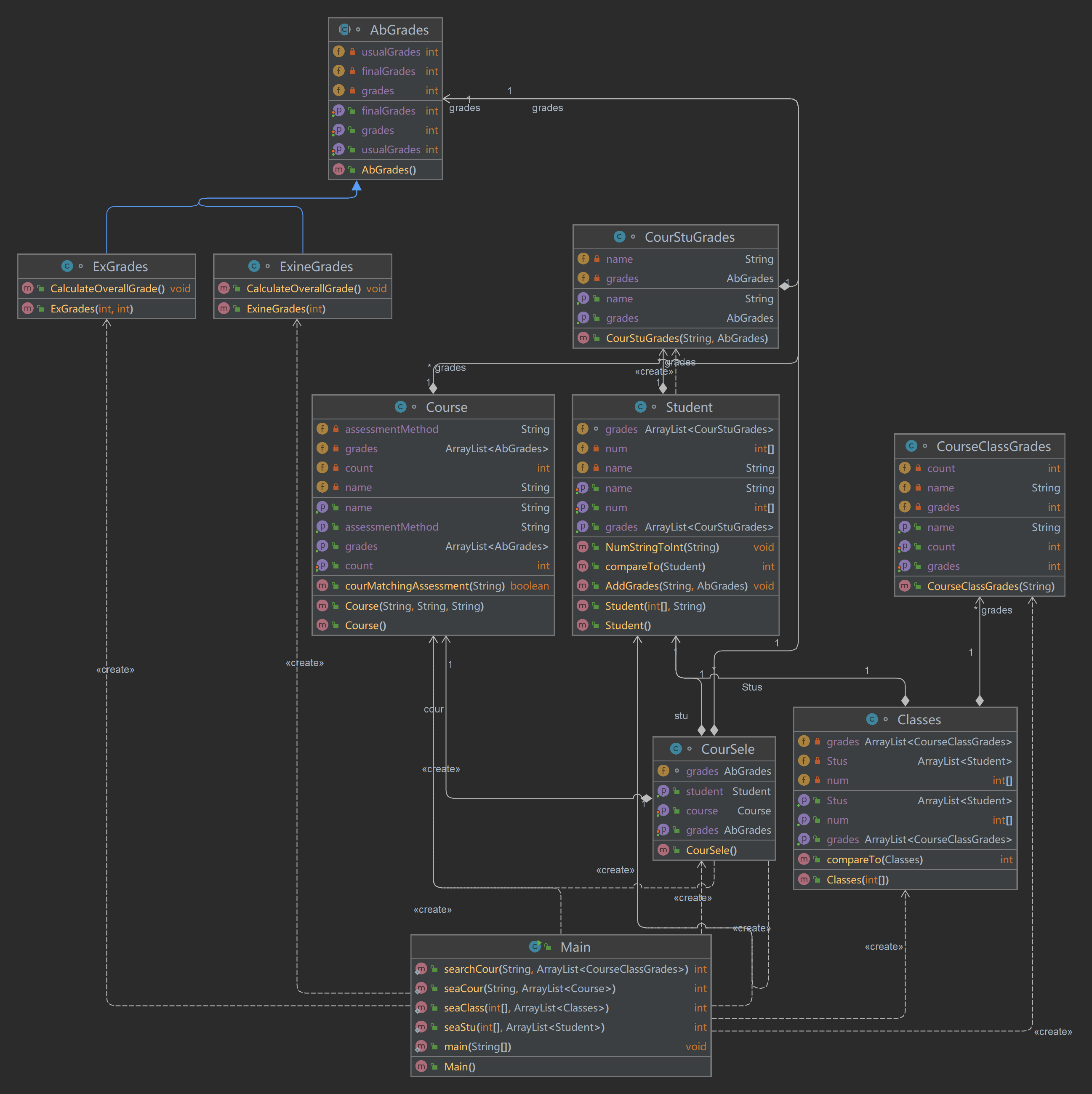Click the class icon beside ExineGrades title

click(253, 266)
